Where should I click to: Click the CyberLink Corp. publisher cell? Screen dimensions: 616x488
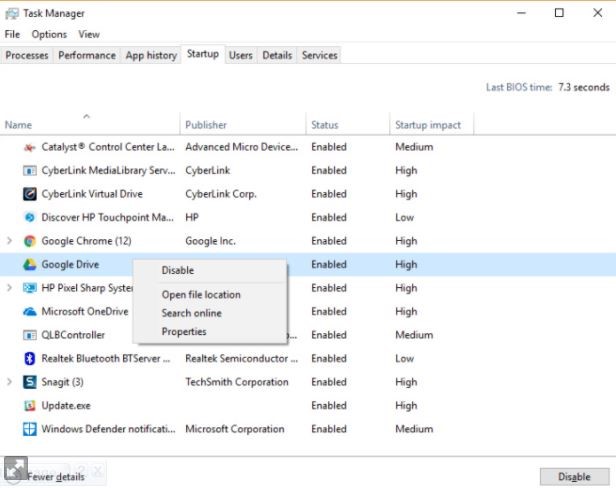221,194
